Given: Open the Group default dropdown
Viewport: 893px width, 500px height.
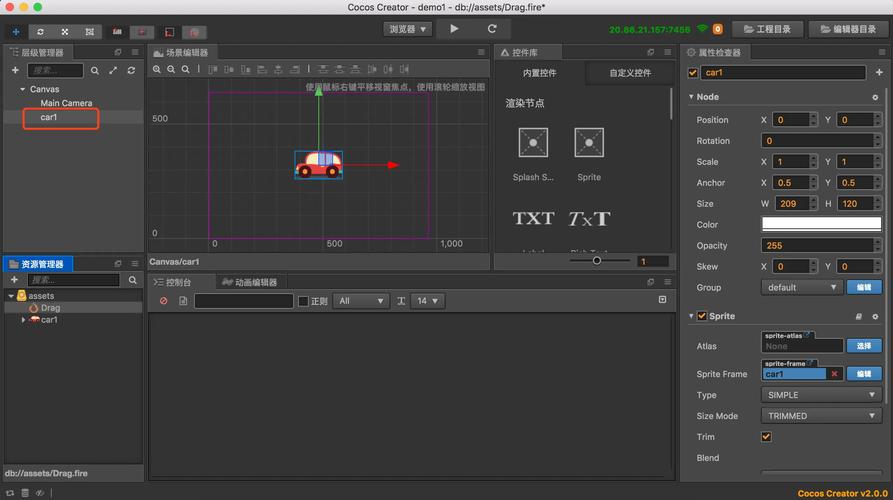Looking at the screenshot, I should coord(801,288).
